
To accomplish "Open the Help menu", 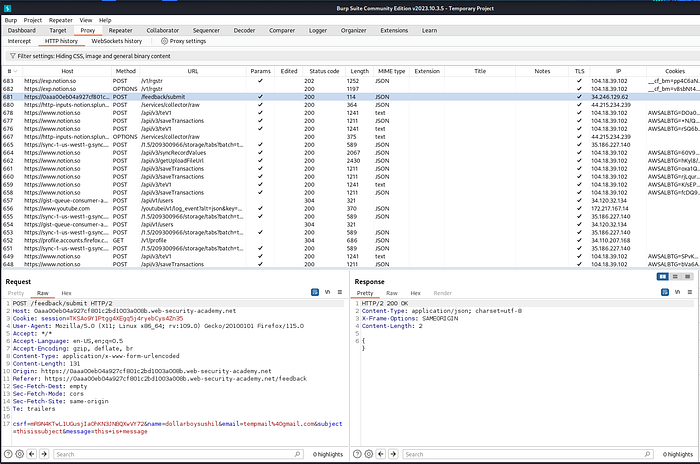I will coord(105,20).
